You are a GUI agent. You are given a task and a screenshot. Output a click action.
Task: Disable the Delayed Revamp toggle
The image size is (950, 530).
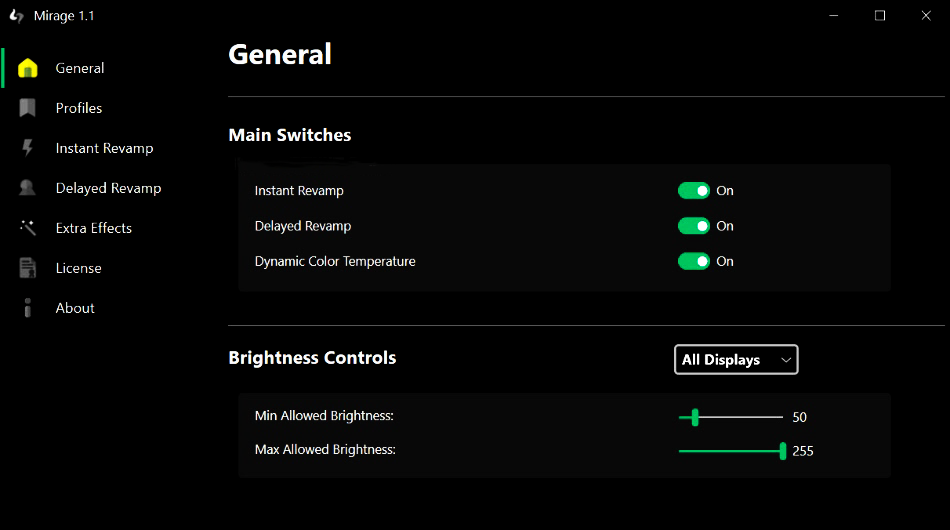pyautogui.click(x=694, y=226)
